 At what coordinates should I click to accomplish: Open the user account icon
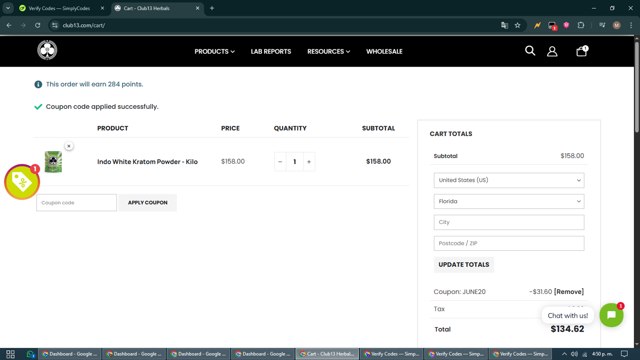click(x=552, y=51)
